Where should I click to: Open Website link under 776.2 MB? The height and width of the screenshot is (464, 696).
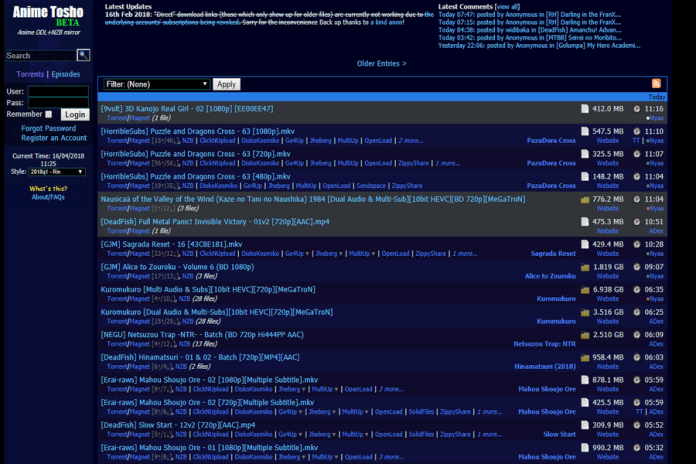click(x=607, y=209)
